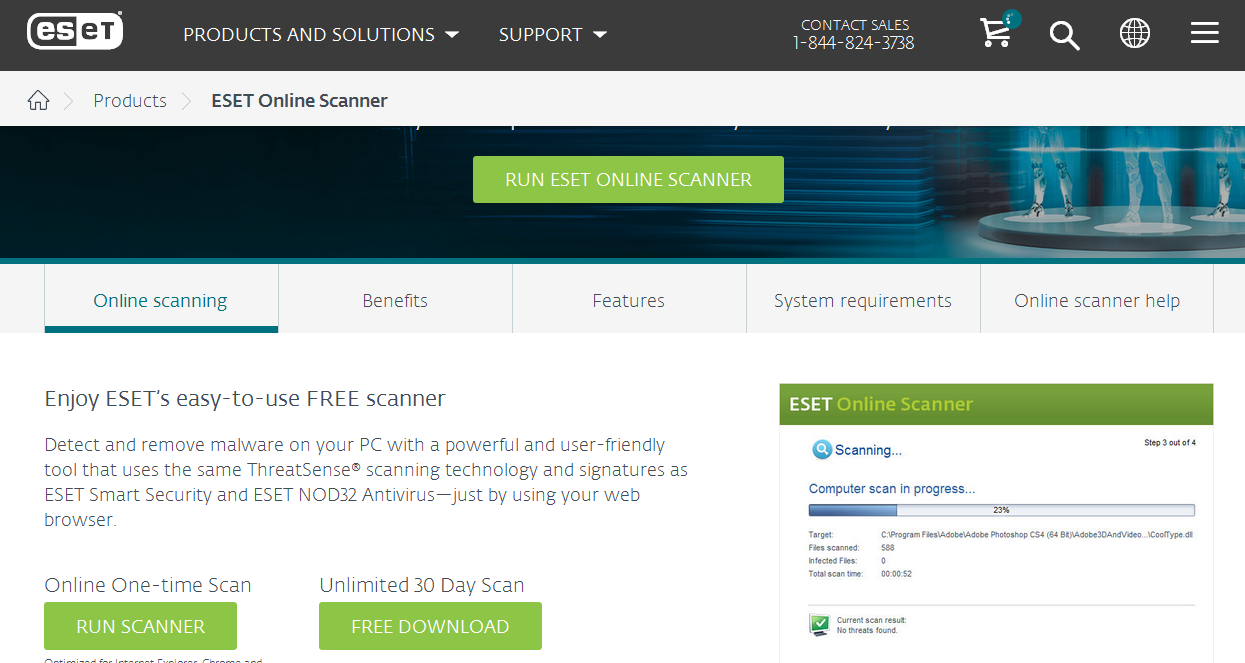
Task: Click 'No threats found.' text
Action: click(x=867, y=631)
